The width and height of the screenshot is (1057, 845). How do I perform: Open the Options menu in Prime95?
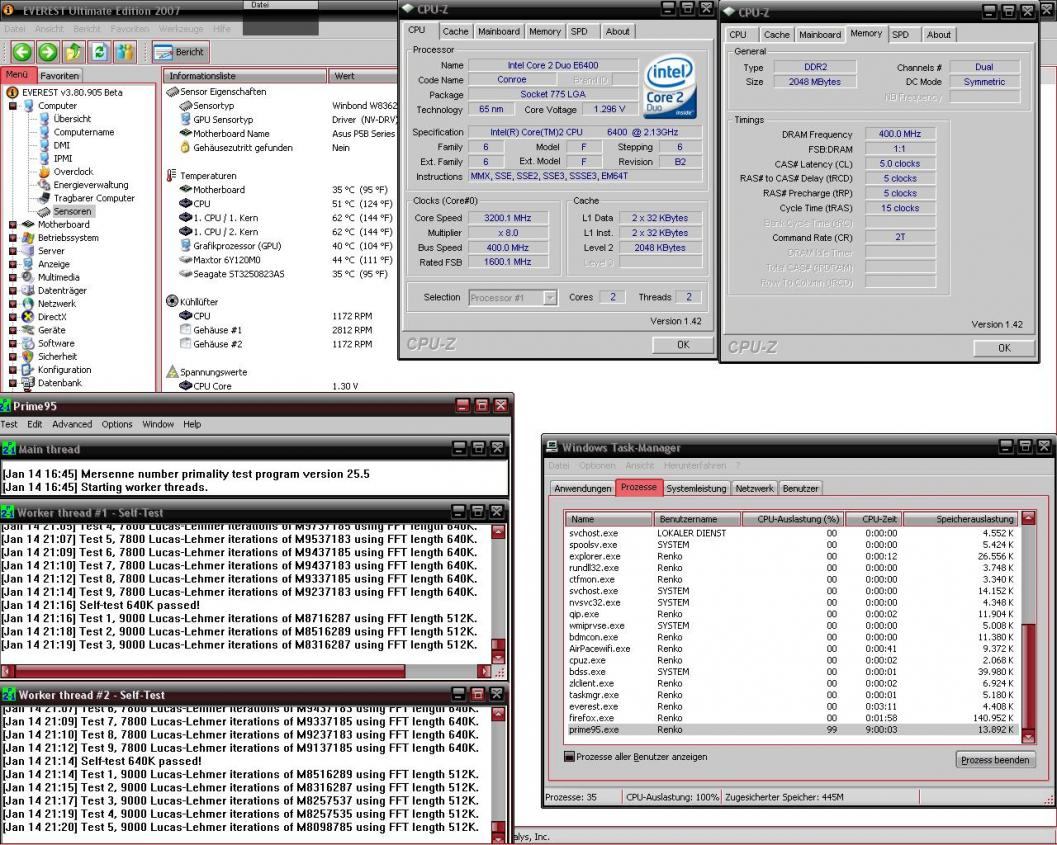tap(117, 425)
